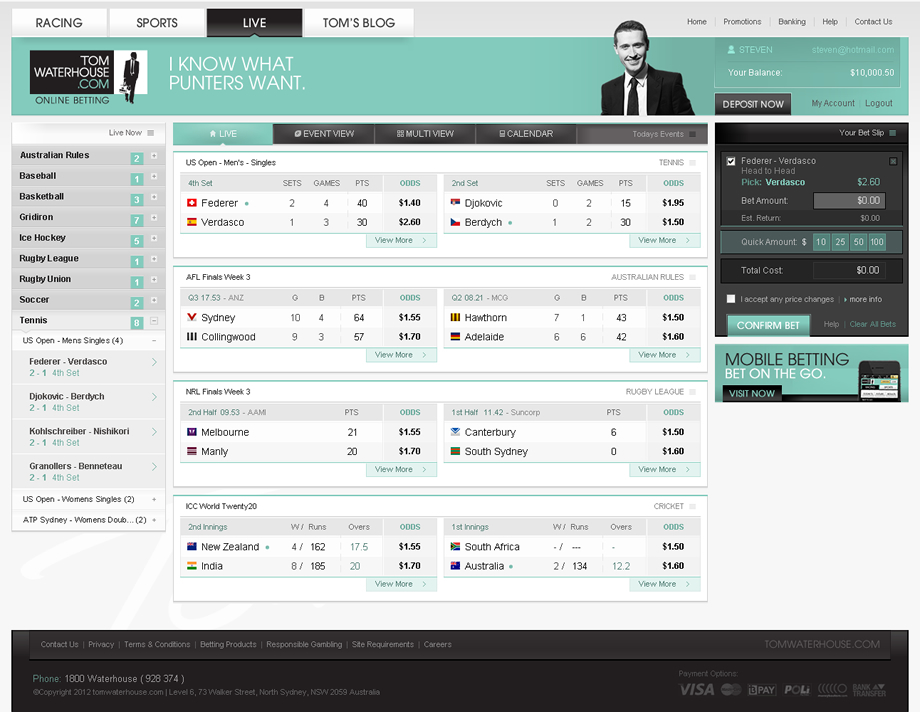Screen dimensions: 920x725
Task: Collapse US Open - Mens Singles list
Action: click(x=154, y=341)
